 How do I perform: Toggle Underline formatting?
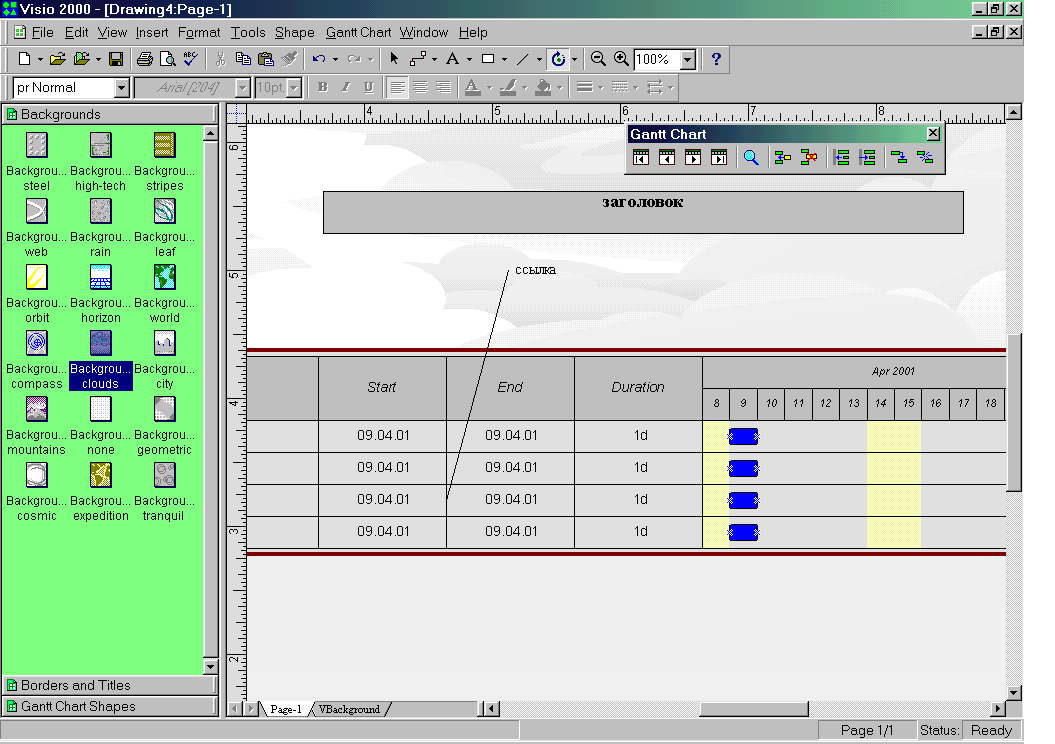point(369,87)
